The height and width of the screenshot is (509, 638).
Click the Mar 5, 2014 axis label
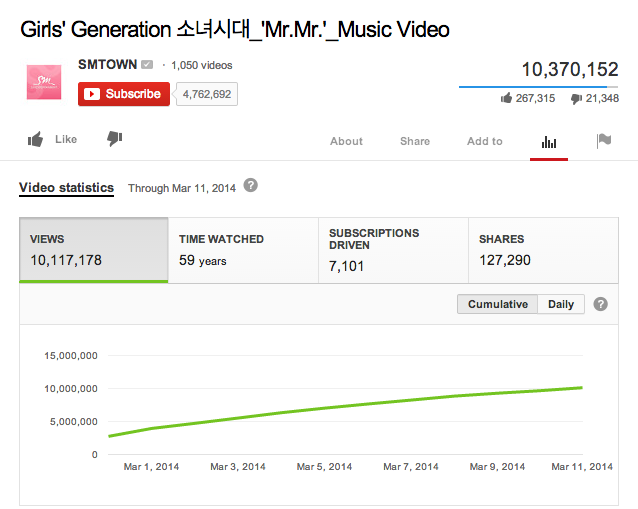tap(324, 467)
